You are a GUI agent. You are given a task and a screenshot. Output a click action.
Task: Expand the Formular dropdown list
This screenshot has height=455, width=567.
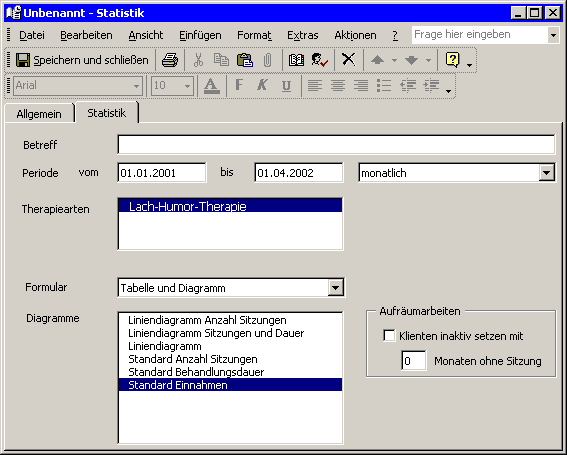[336, 288]
